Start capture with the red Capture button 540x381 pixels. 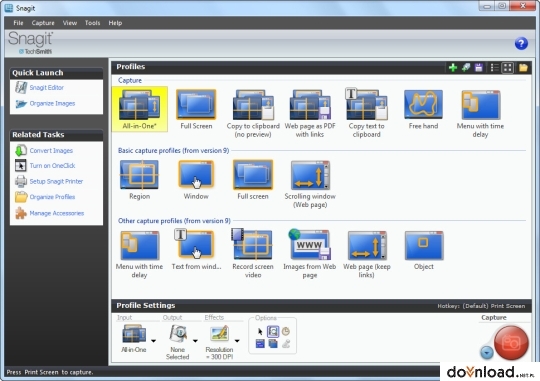(x=511, y=343)
